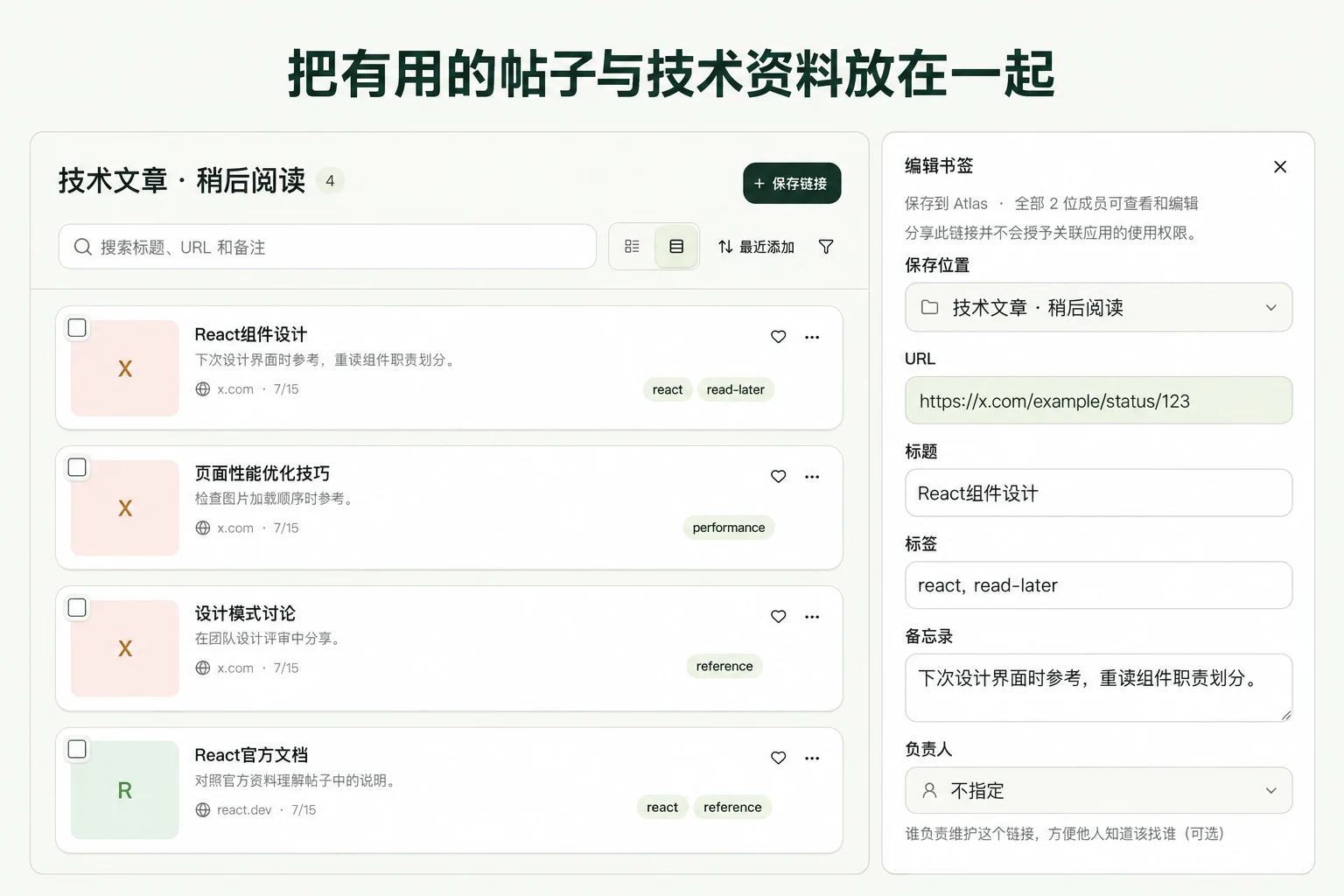Open the three-dot menu on 页面性能优化技巧
The height and width of the screenshot is (896, 1344).
pyautogui.click(x=812, y=477)
